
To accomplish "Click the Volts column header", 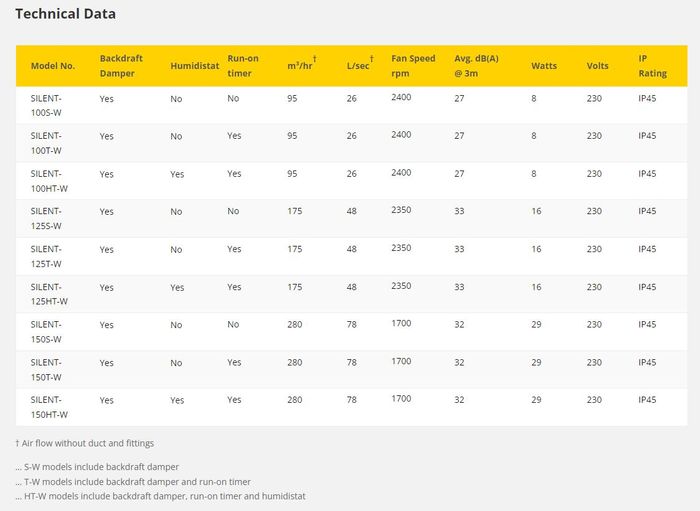I will click(x=598, y=66).
